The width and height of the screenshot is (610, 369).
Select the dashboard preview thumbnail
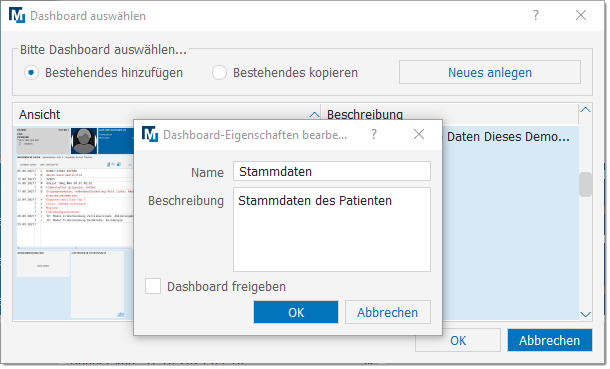74,222
